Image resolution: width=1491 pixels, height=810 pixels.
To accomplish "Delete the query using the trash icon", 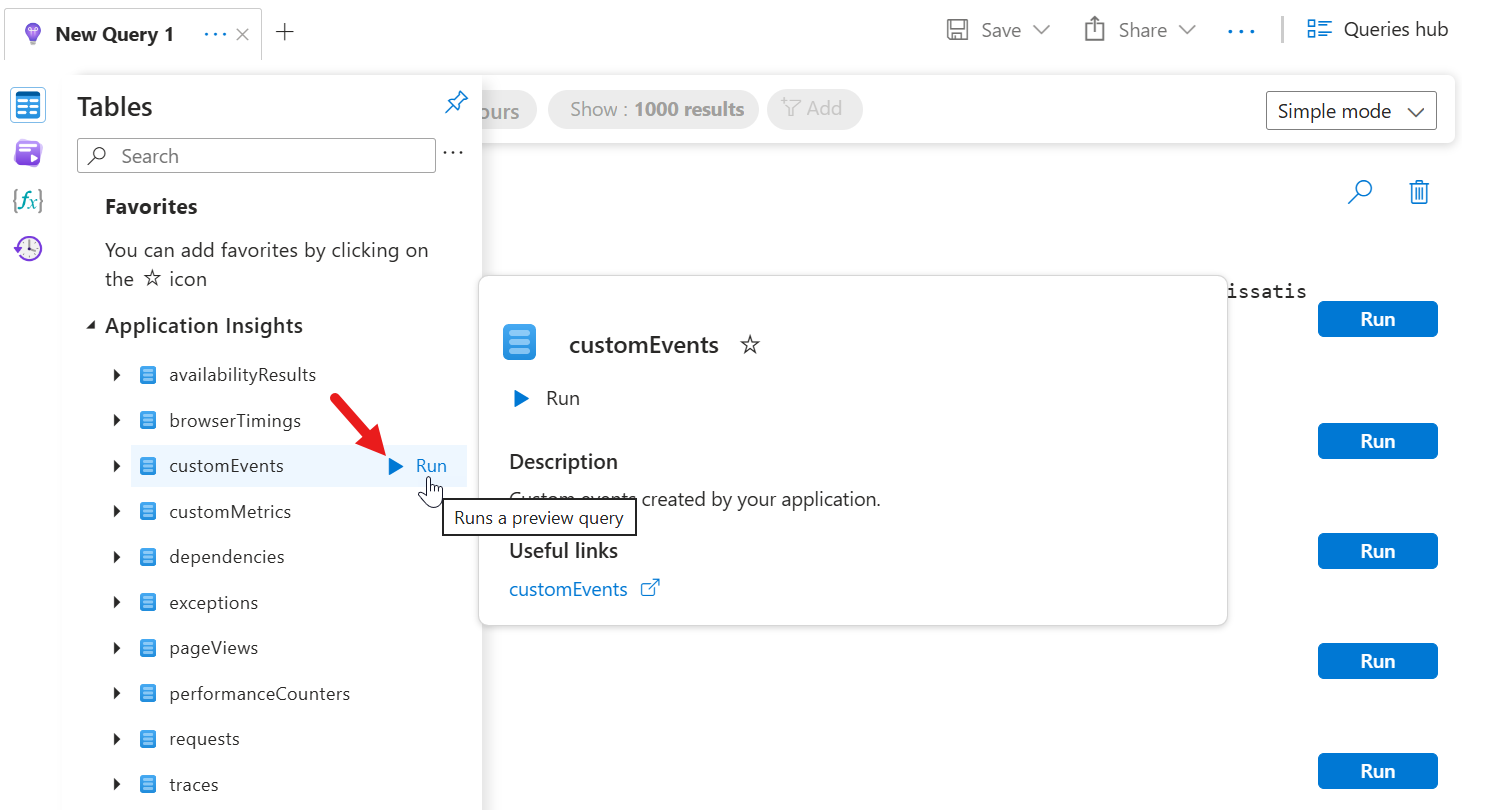I will [1418, 191].
